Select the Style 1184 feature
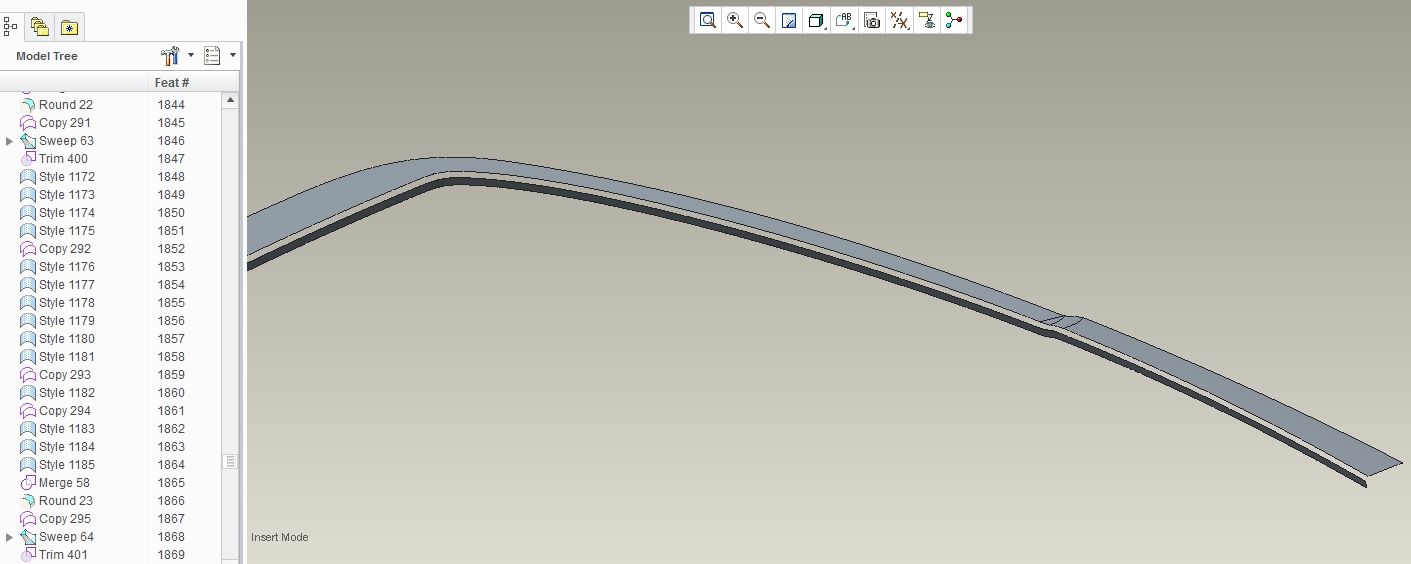1411x564 pixels. coord(67,447)
